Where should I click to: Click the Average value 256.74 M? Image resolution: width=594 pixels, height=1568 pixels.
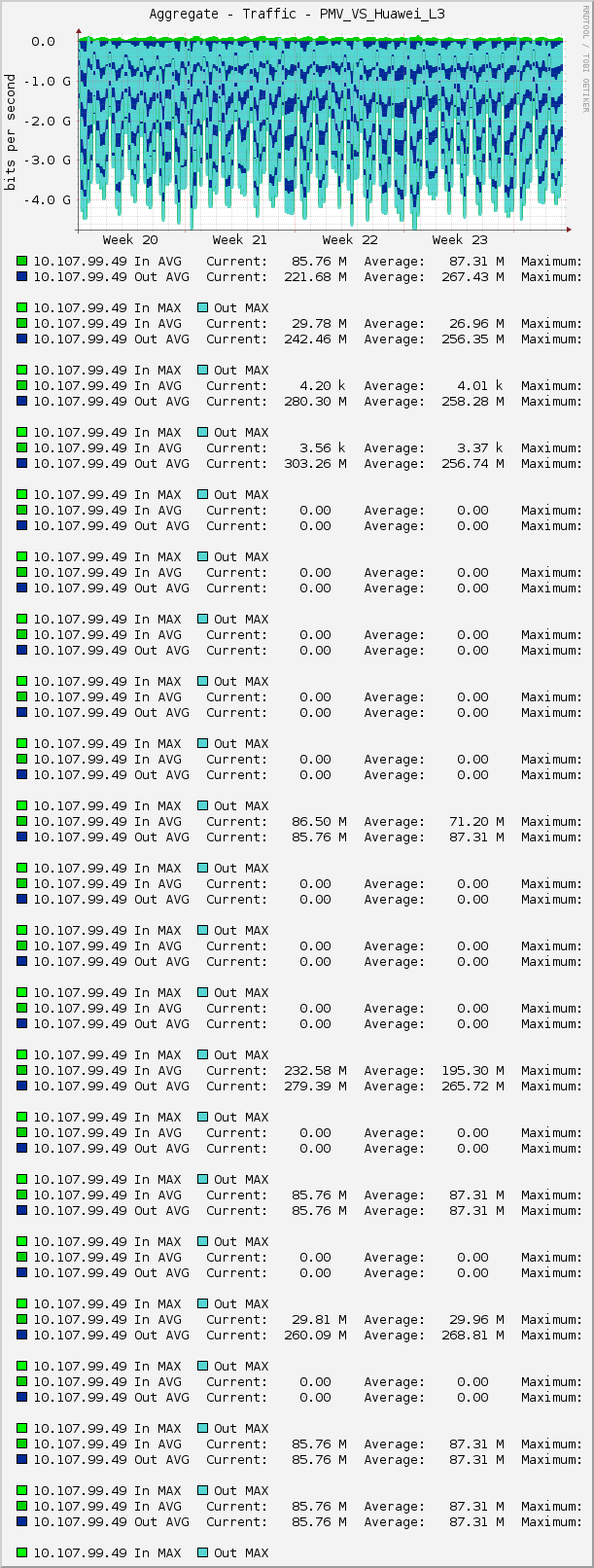[x=472, y=464]
